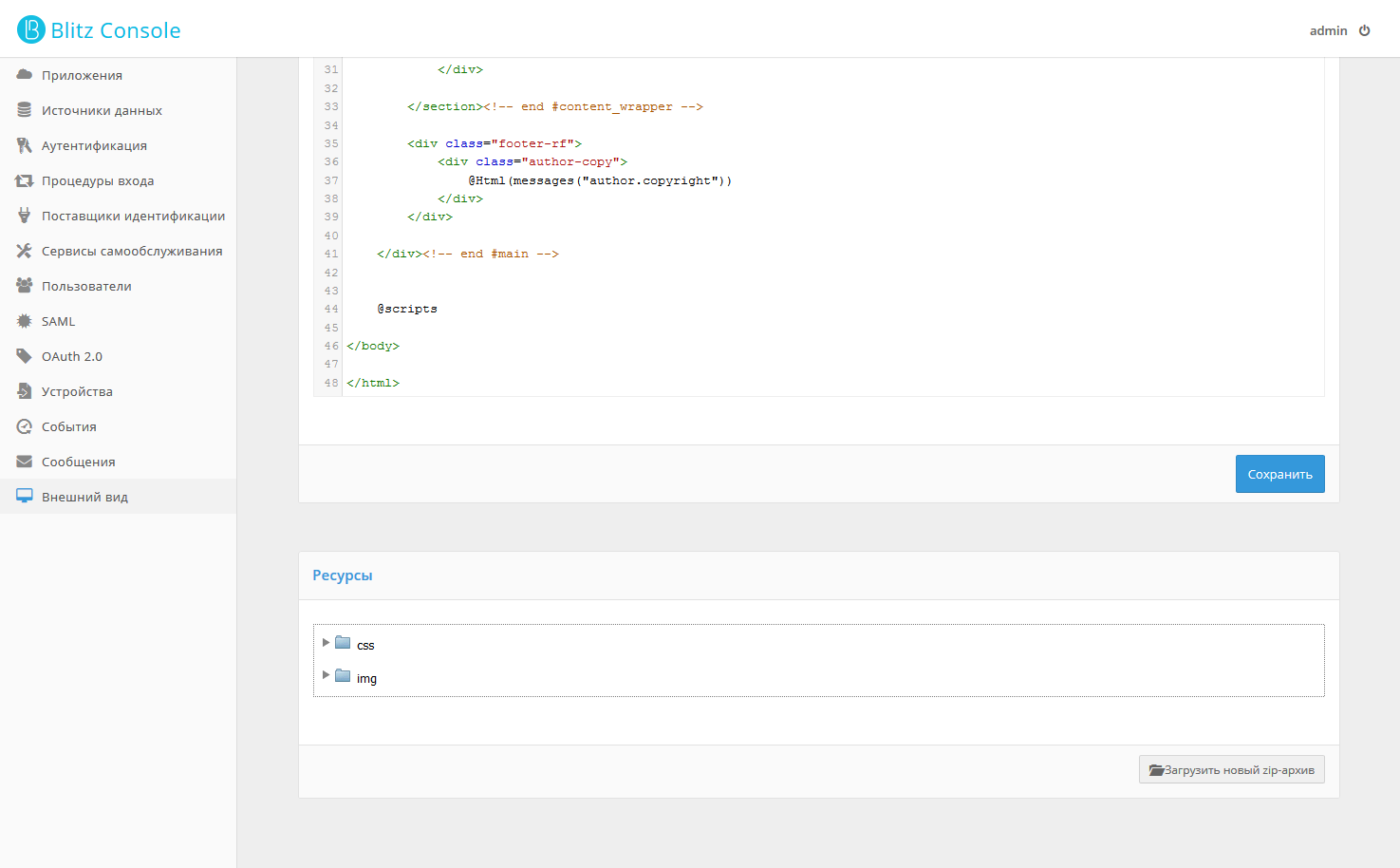This screenshot has height=868, width=1400.
Task: Click Загрузить новый zip-архив button
Action: pyautogui.click(x=1231, y=769)
